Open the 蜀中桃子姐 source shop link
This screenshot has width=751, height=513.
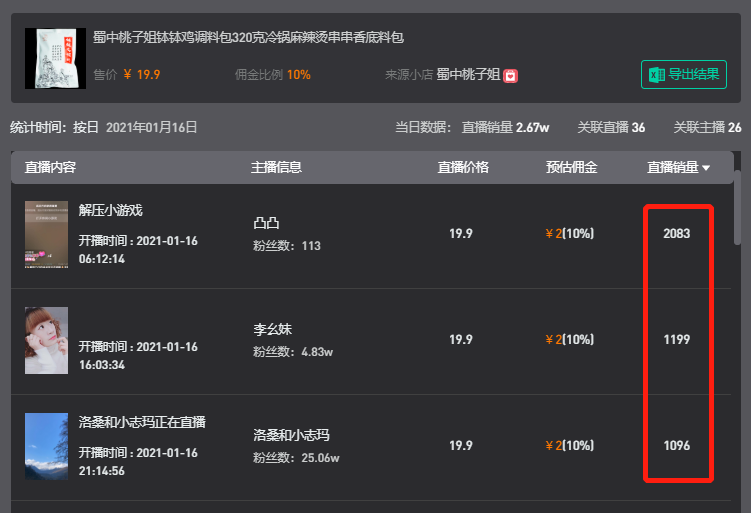tap(468, 75)
